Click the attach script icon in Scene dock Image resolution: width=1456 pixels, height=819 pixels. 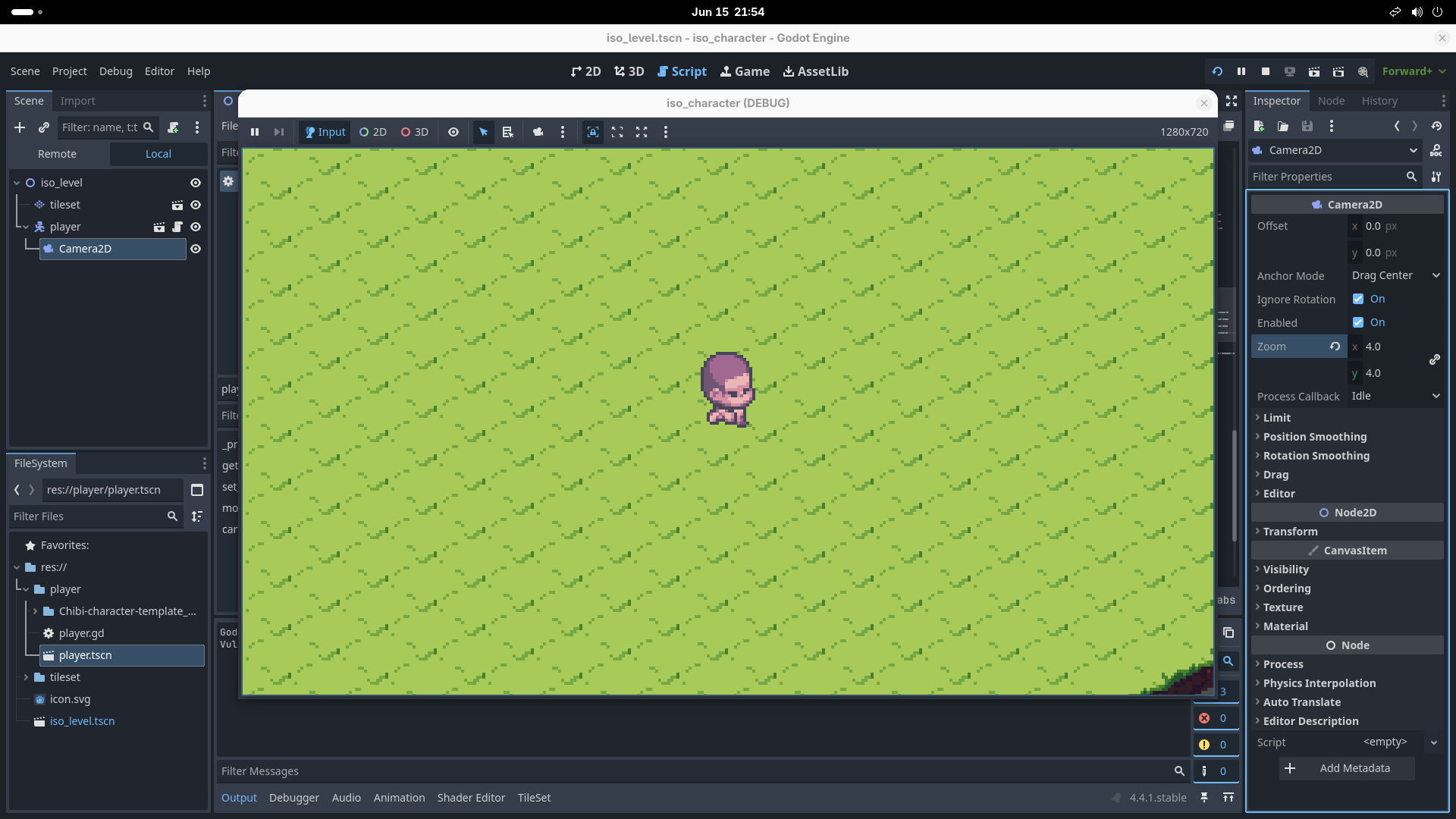[173, 127]
